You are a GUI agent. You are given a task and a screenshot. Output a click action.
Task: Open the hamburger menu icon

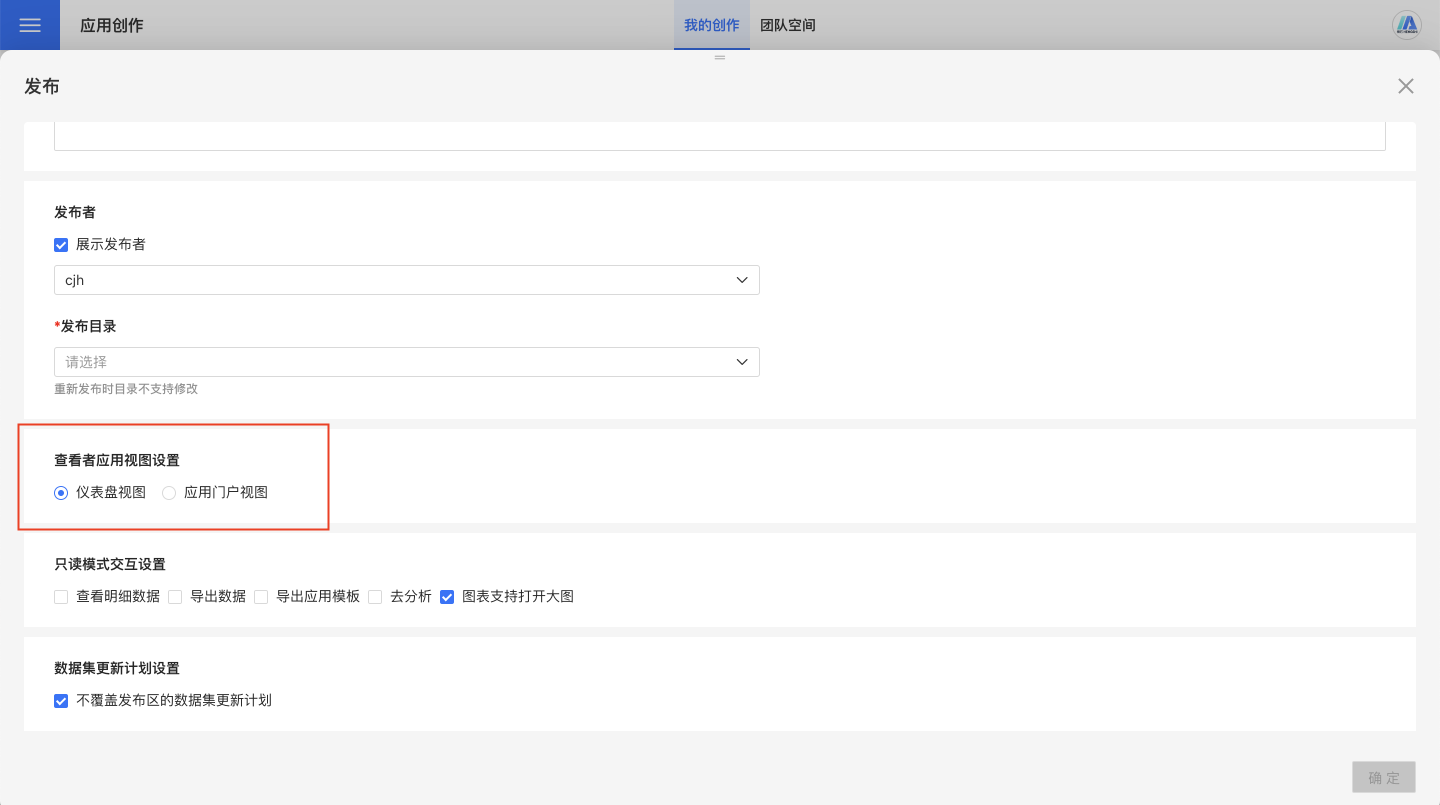[x=30, y=25]
